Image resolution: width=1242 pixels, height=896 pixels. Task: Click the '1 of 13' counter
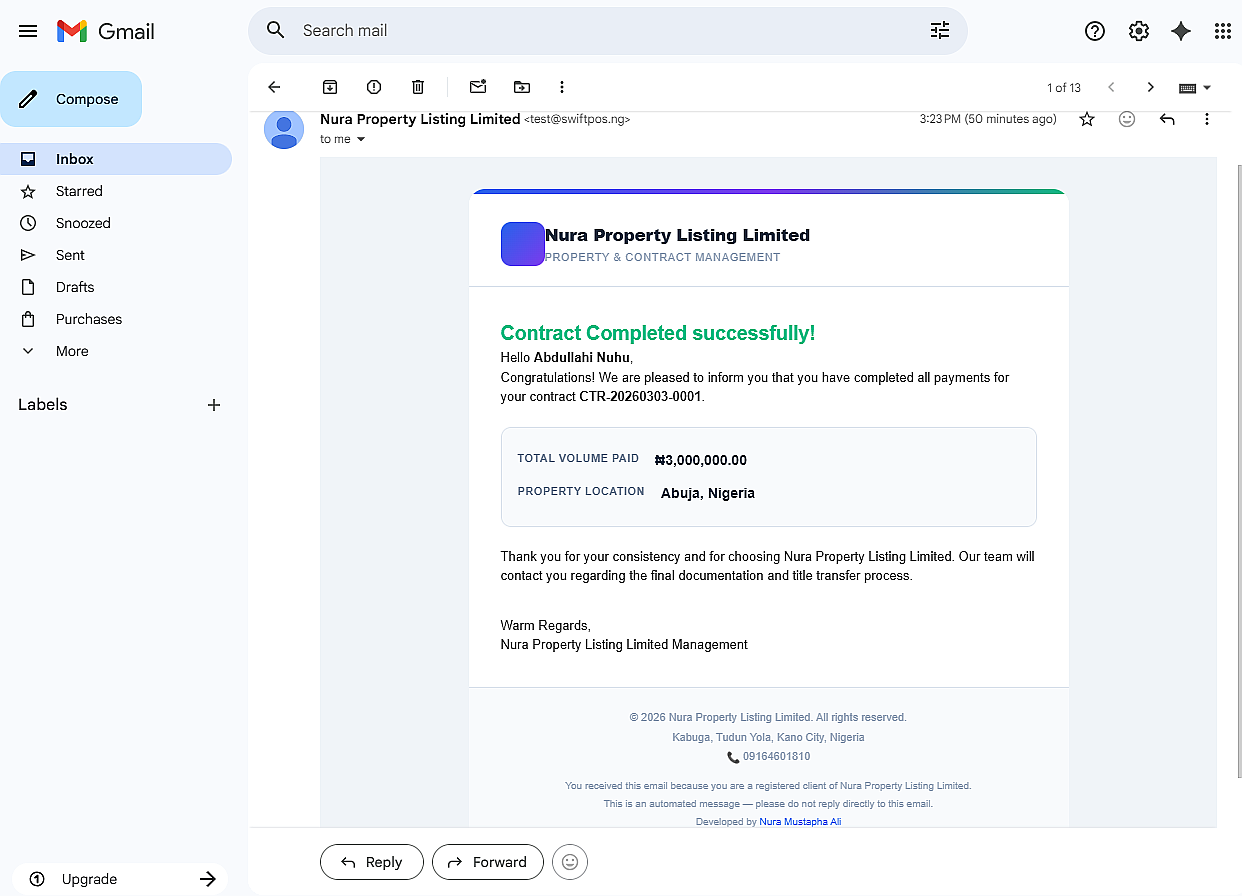tap(1064, 88)
